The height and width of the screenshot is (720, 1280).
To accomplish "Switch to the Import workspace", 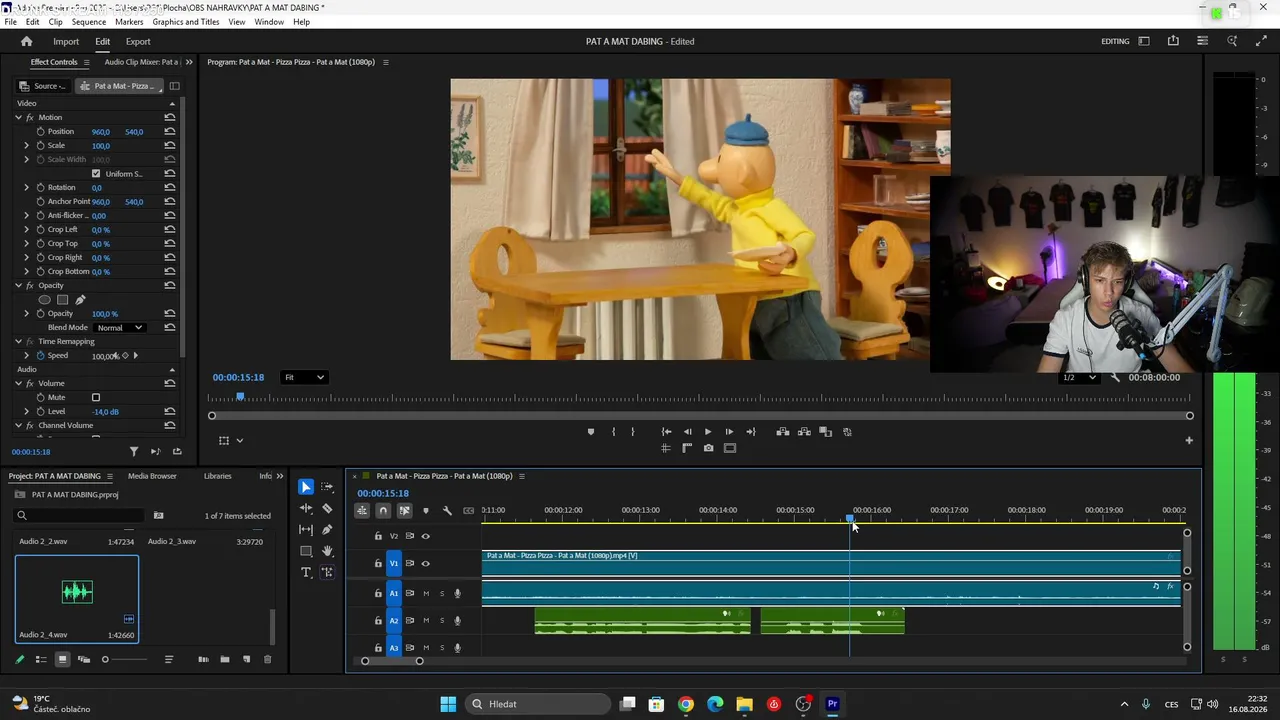I will [66, 42].
